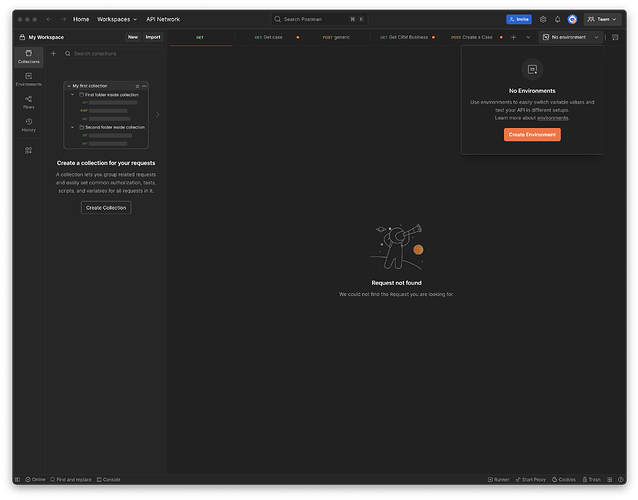
Task: Click the Create Environment button
Action: click(532, 135)
